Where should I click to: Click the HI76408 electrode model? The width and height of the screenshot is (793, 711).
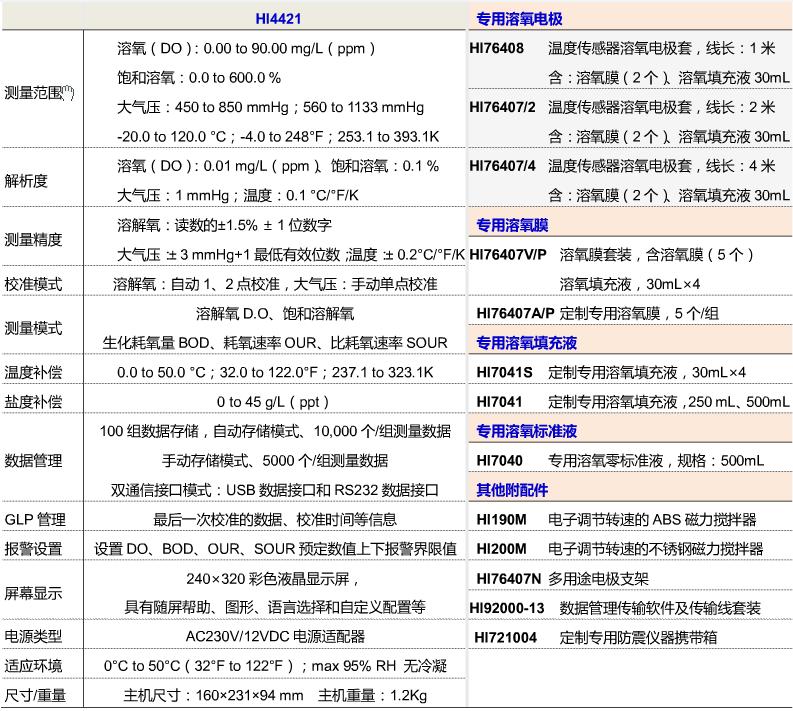click(x=497, y=49)
